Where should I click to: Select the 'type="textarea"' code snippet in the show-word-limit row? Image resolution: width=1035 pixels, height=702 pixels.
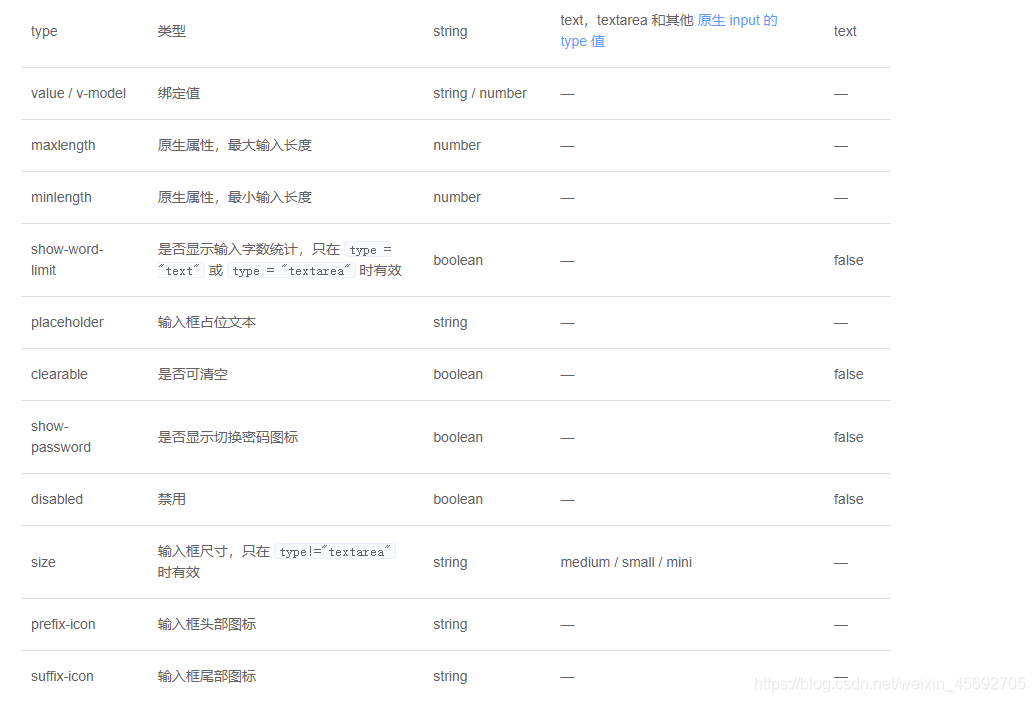[x=291, y=271]
